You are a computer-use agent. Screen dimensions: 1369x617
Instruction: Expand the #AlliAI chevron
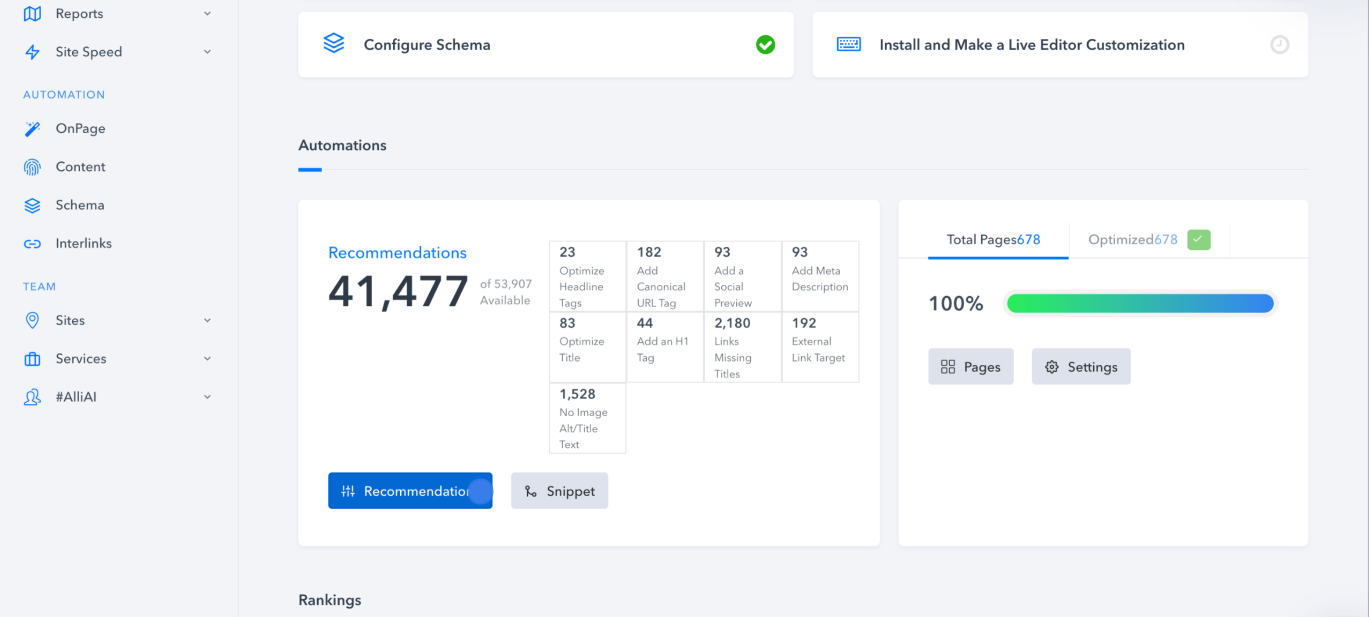(x=207, y=397)
